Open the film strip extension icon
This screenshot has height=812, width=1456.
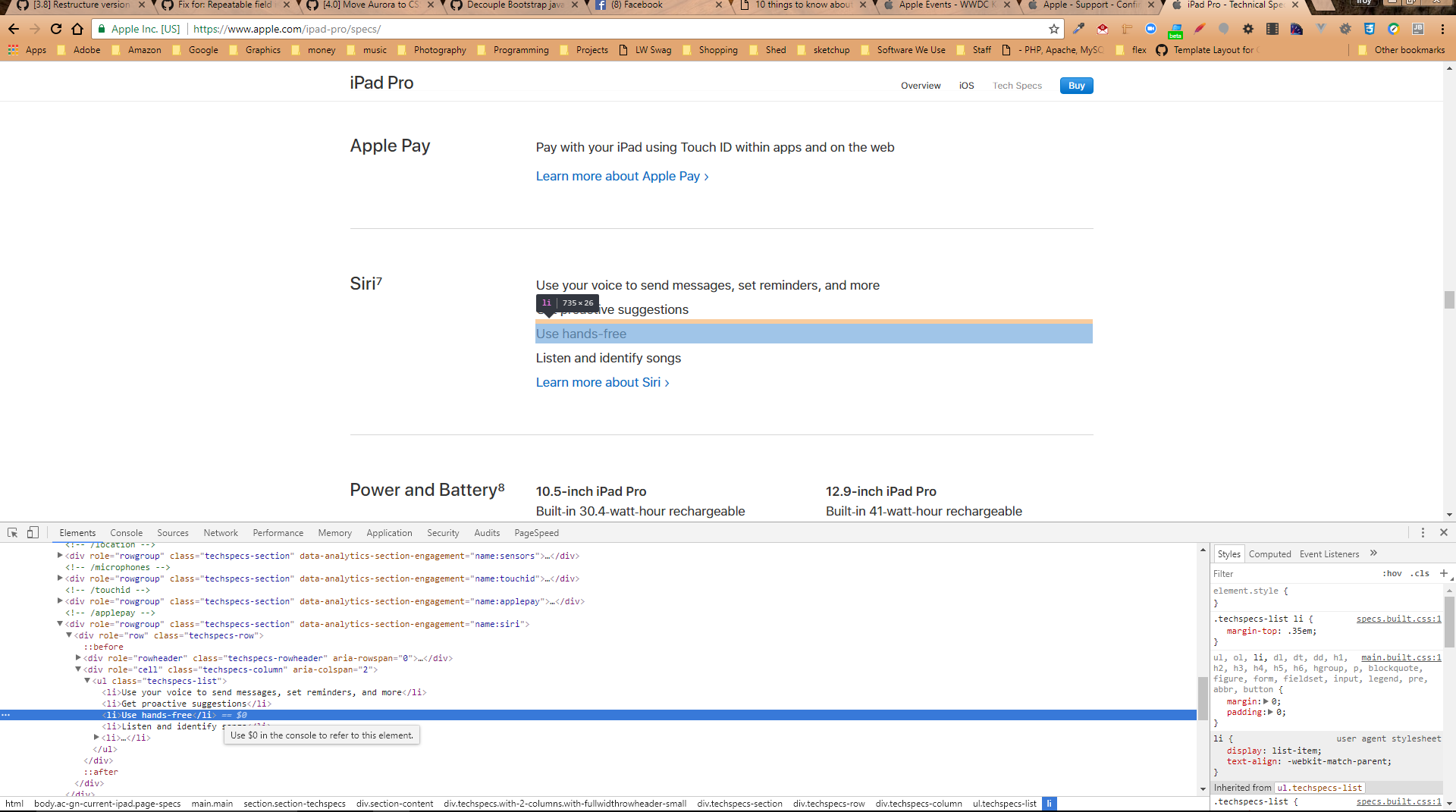(1272, 29)
